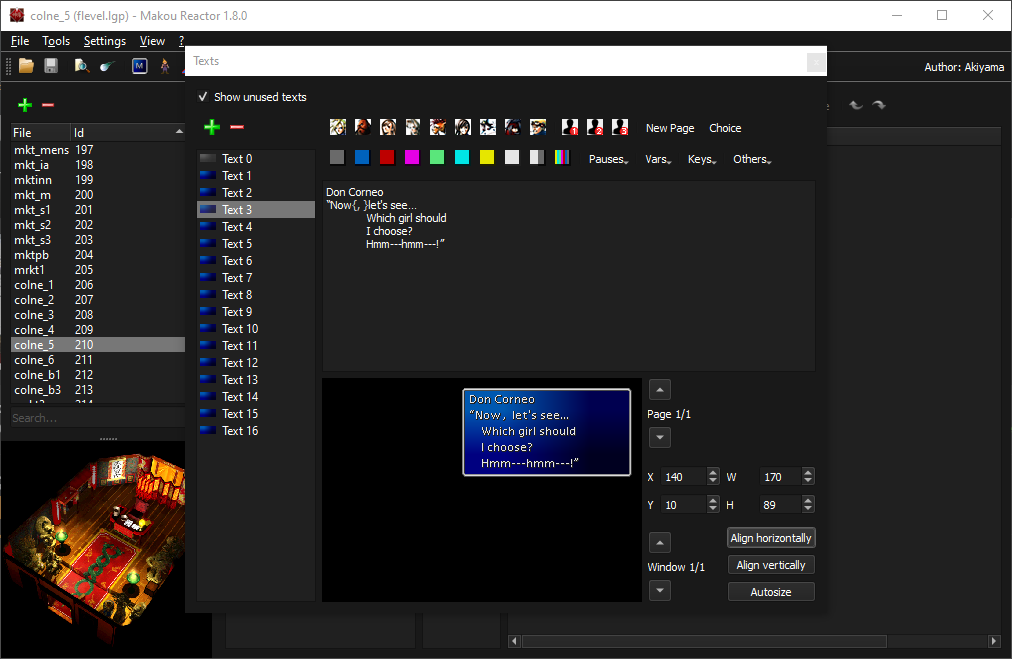Open the File menu
Screen dimensions: 1012x659
[x=20, y=41]
